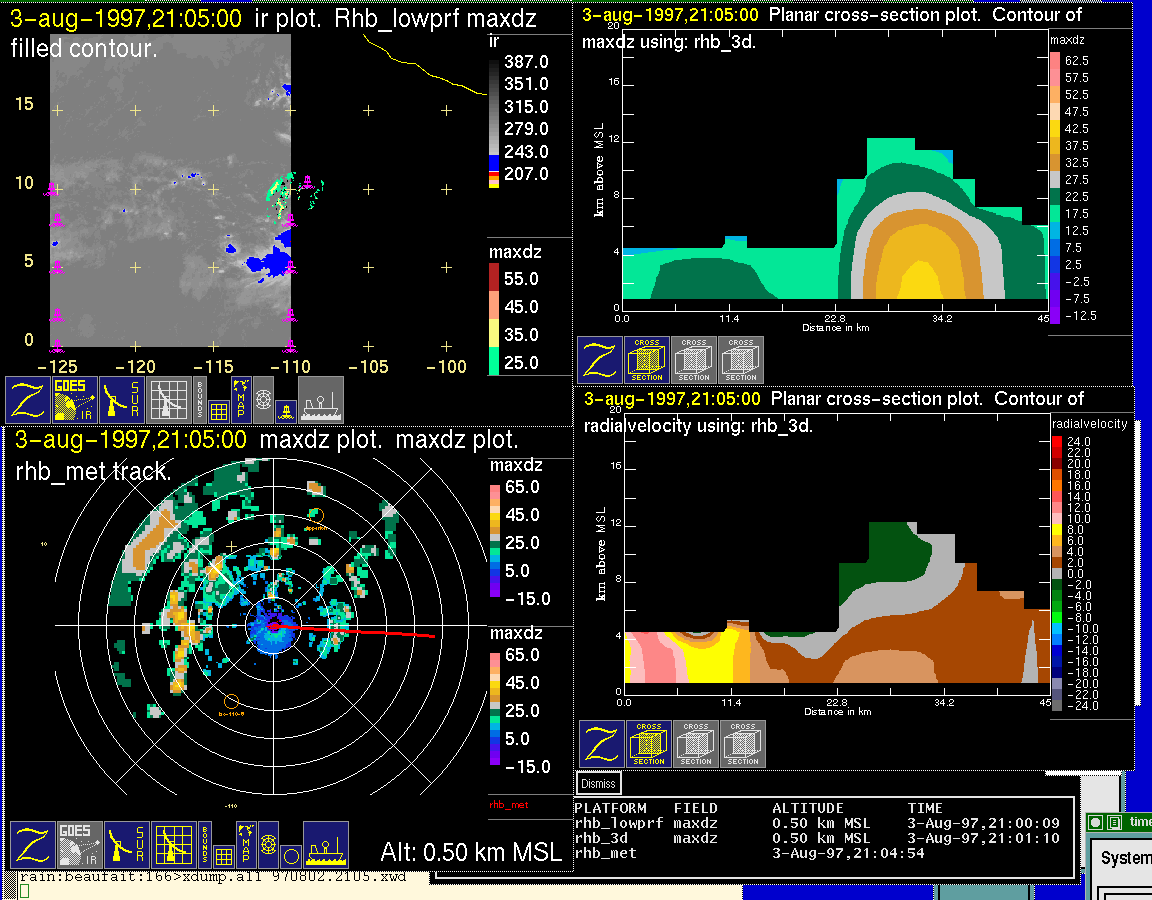1152x900 pixels.
Task: Enable the last gray cross-section icon in the top-right window
Action: point(741,360)
